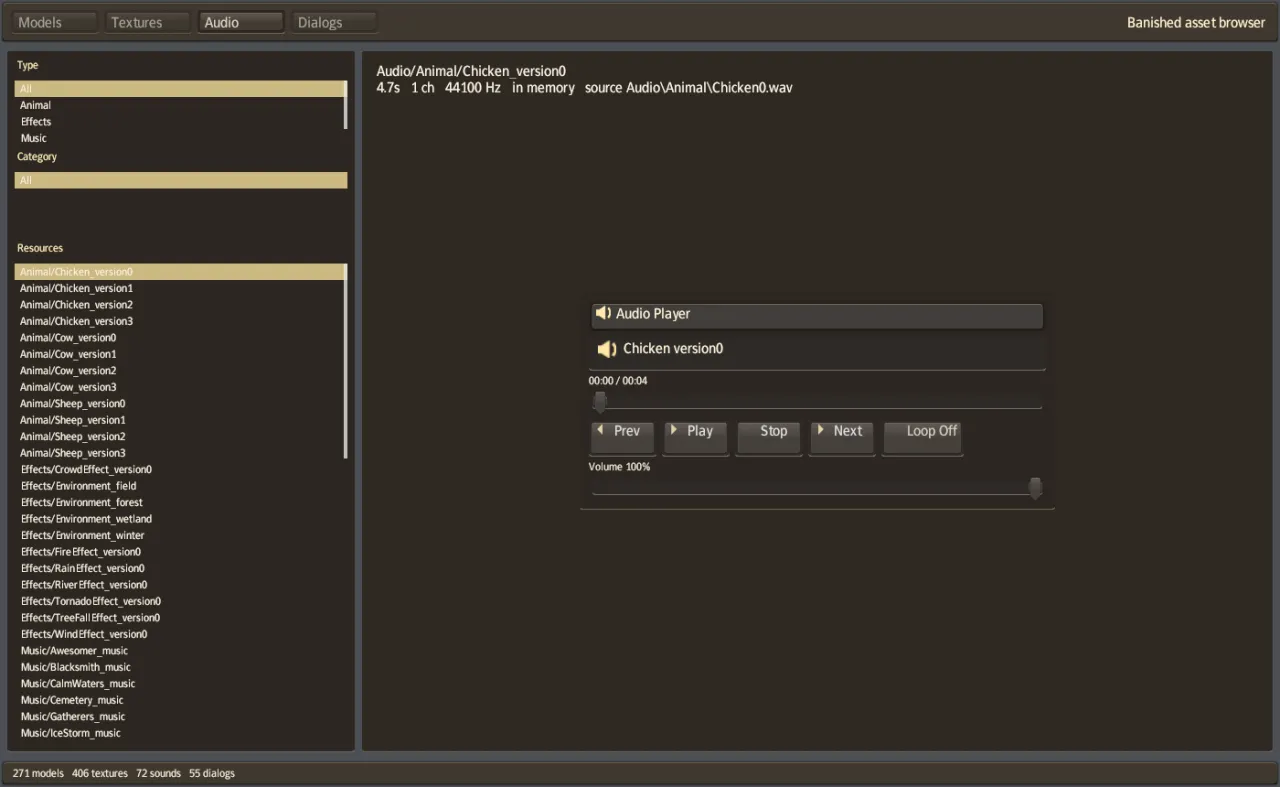
Task: Click the speaker icon beside Chicken version0
Action: click(607, 349)
